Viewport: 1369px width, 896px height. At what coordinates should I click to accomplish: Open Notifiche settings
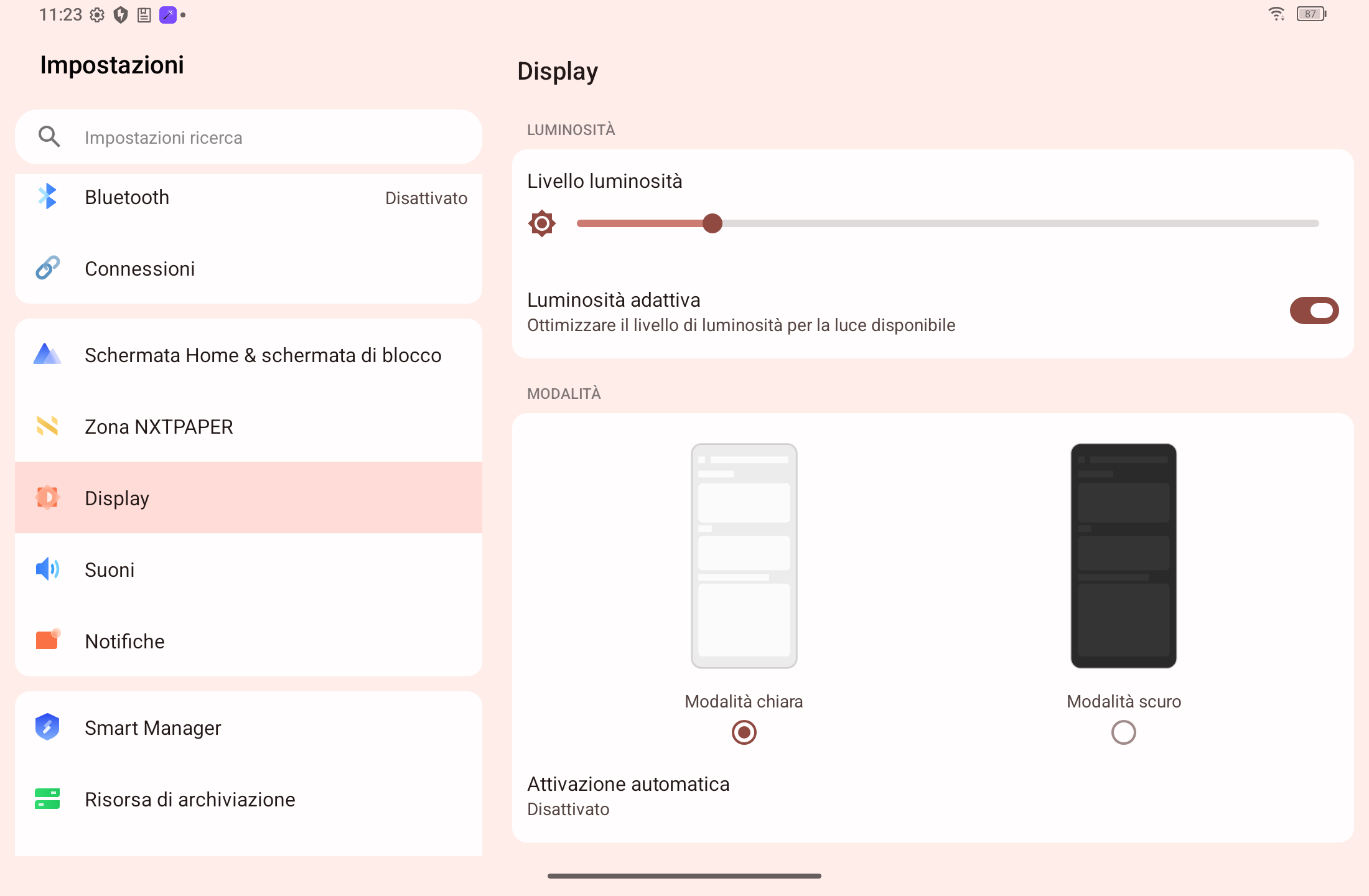click(x=248, y=641)
